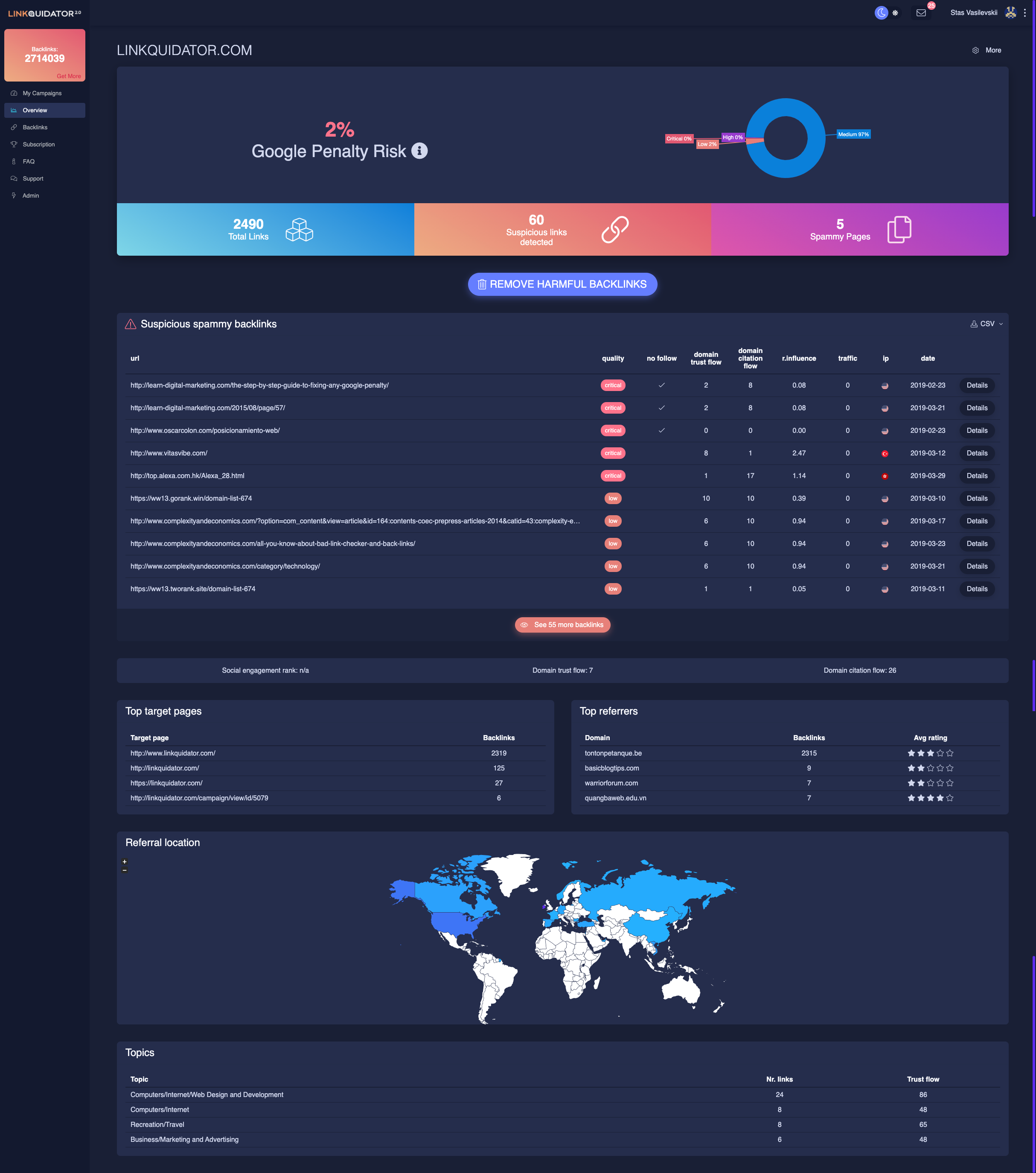Click the no follow checkmark for the oscarcolon.com row
This screenshot has height=1173, width=1036.
pos(661,430)
